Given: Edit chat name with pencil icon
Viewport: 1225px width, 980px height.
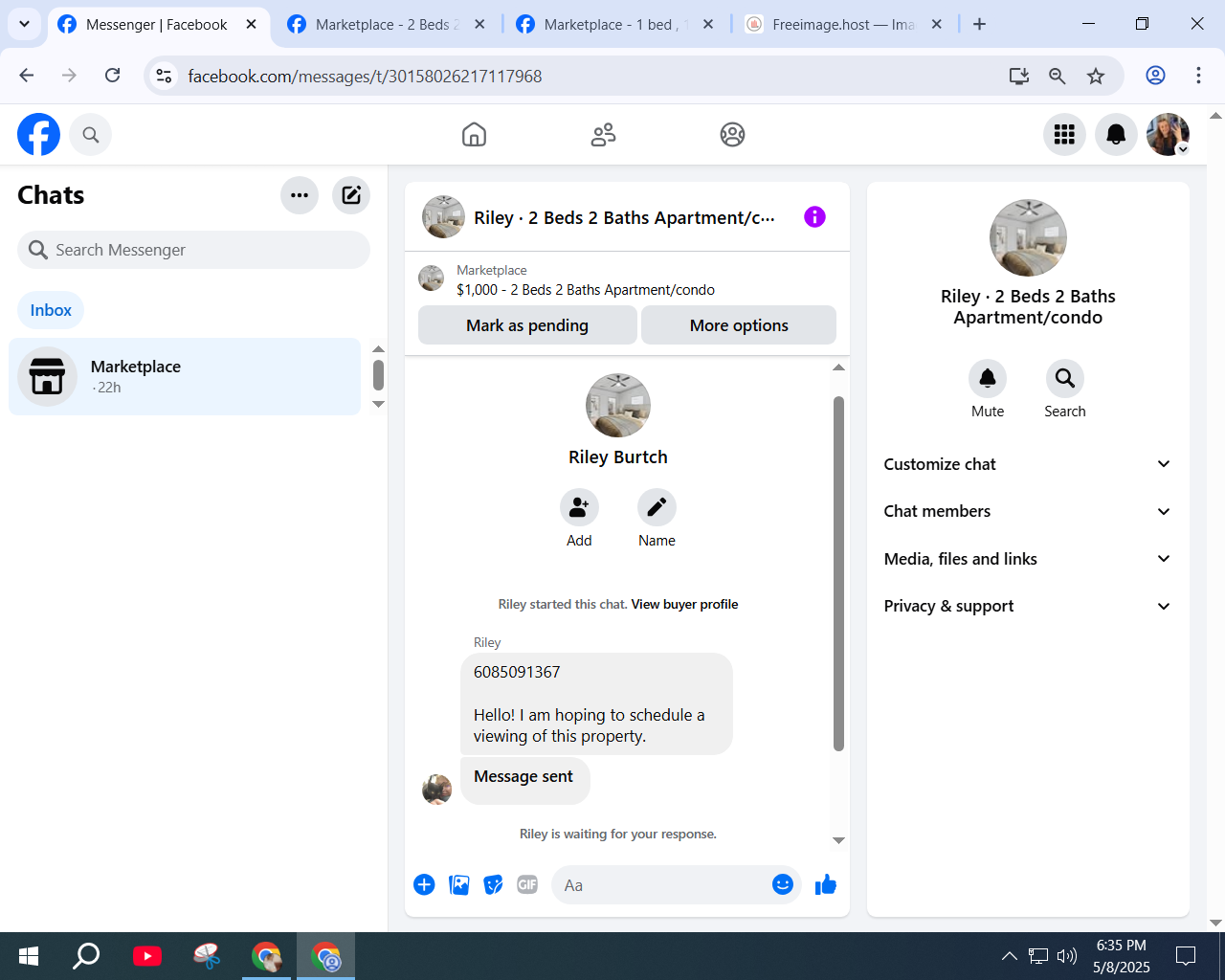Looking at the screenshot, I should pos(657,507).
